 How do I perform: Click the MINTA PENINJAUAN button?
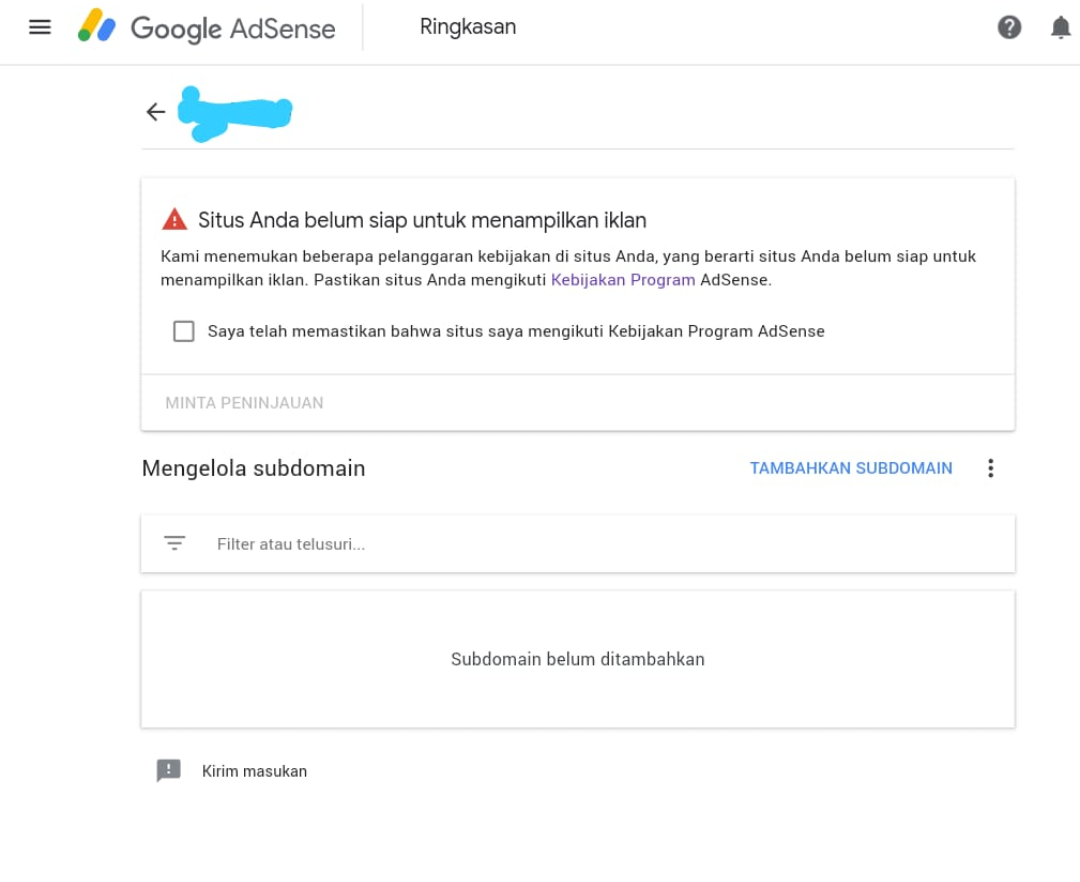click(x=244, y=403)
